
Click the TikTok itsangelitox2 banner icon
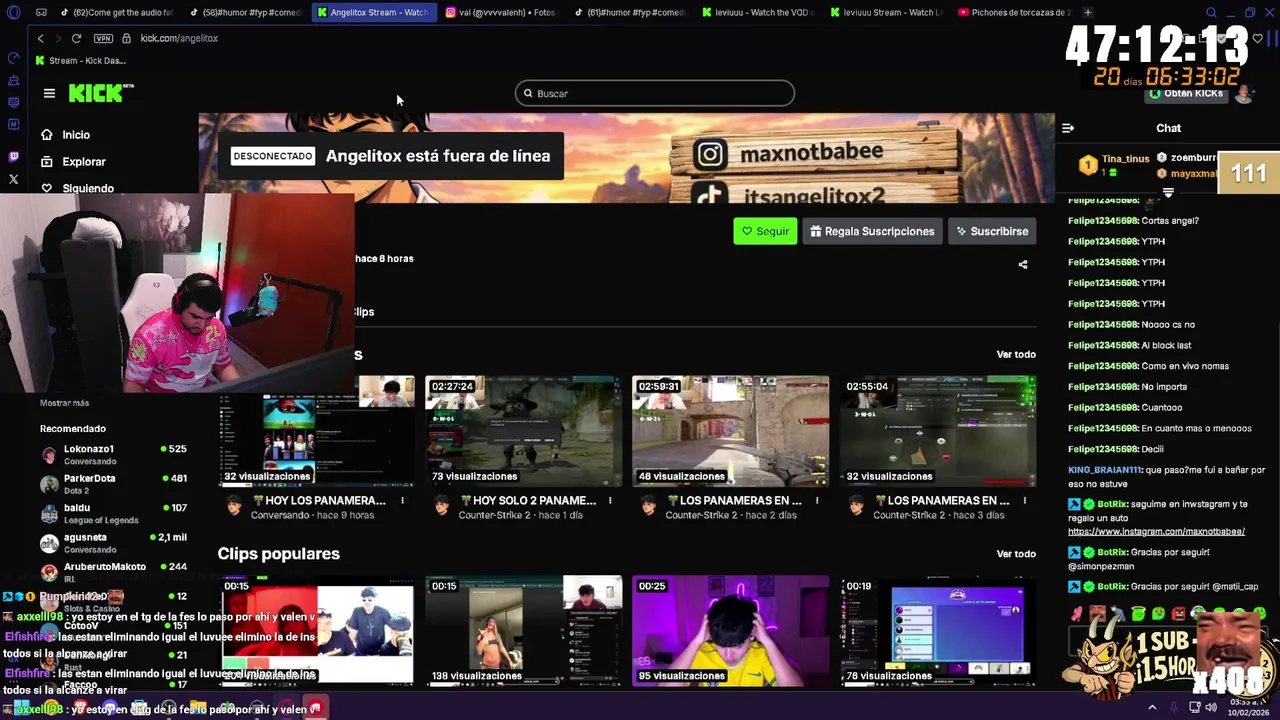click(x=710, y=193)
